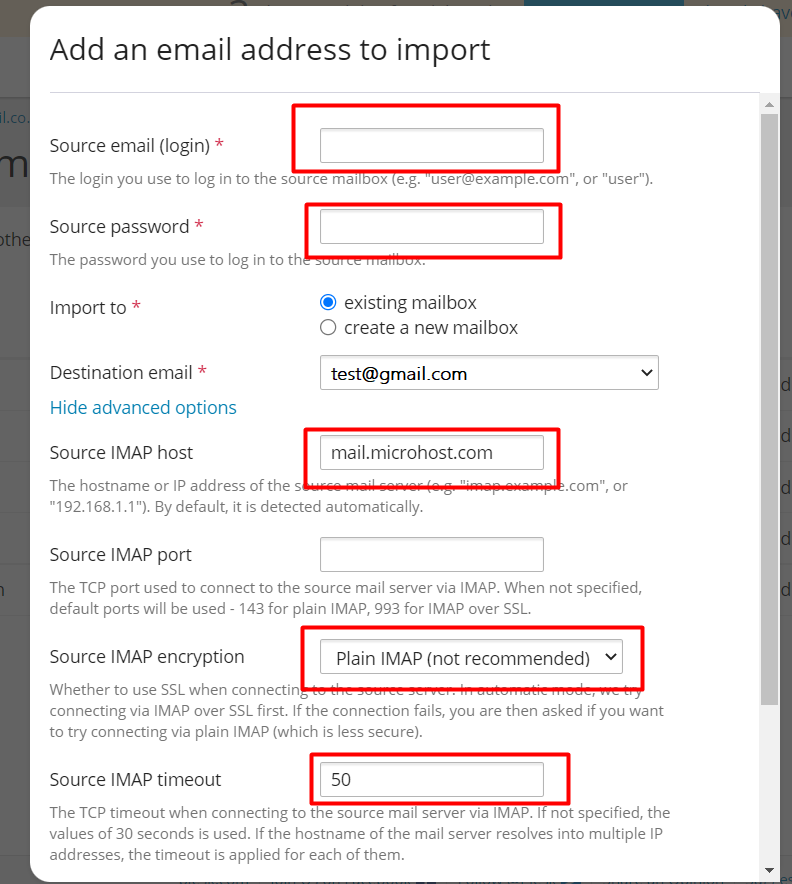792x884 pixels.
Task: Click the Hide advanced options link
Action: (x=143, y=408)
